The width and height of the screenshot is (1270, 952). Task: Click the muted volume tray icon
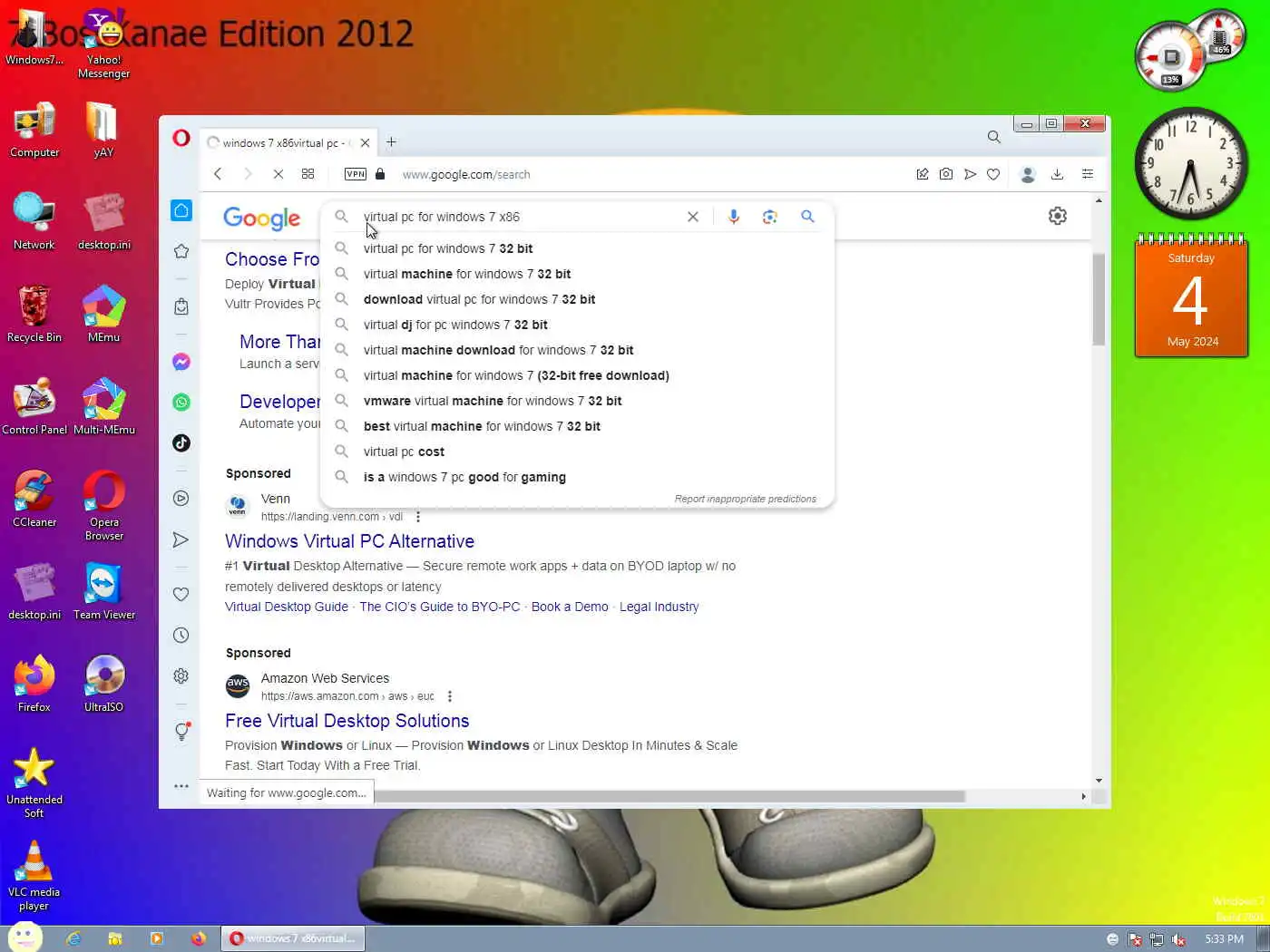pyautogui.click(x=1178, y=939)
